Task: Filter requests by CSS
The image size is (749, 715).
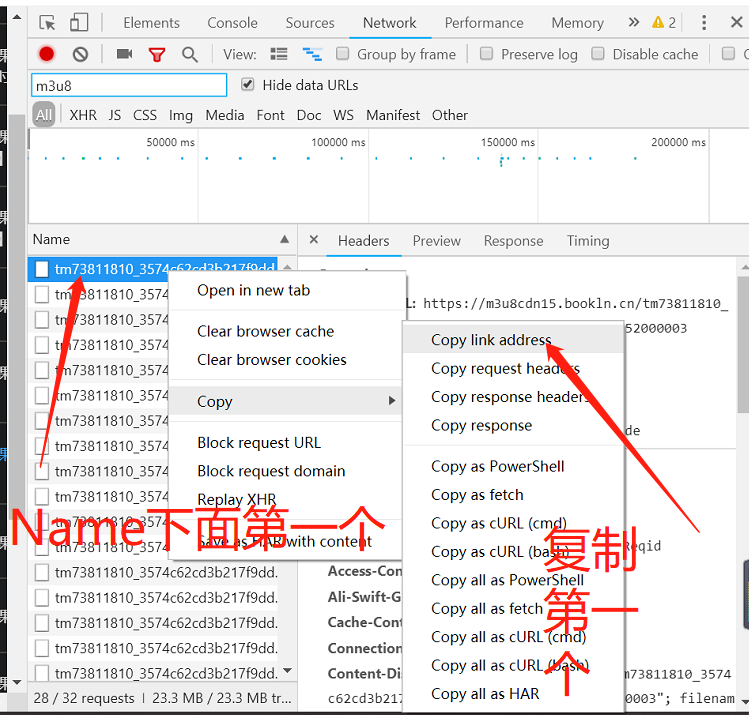Action: pyautogui.click(x=145, y=115)
